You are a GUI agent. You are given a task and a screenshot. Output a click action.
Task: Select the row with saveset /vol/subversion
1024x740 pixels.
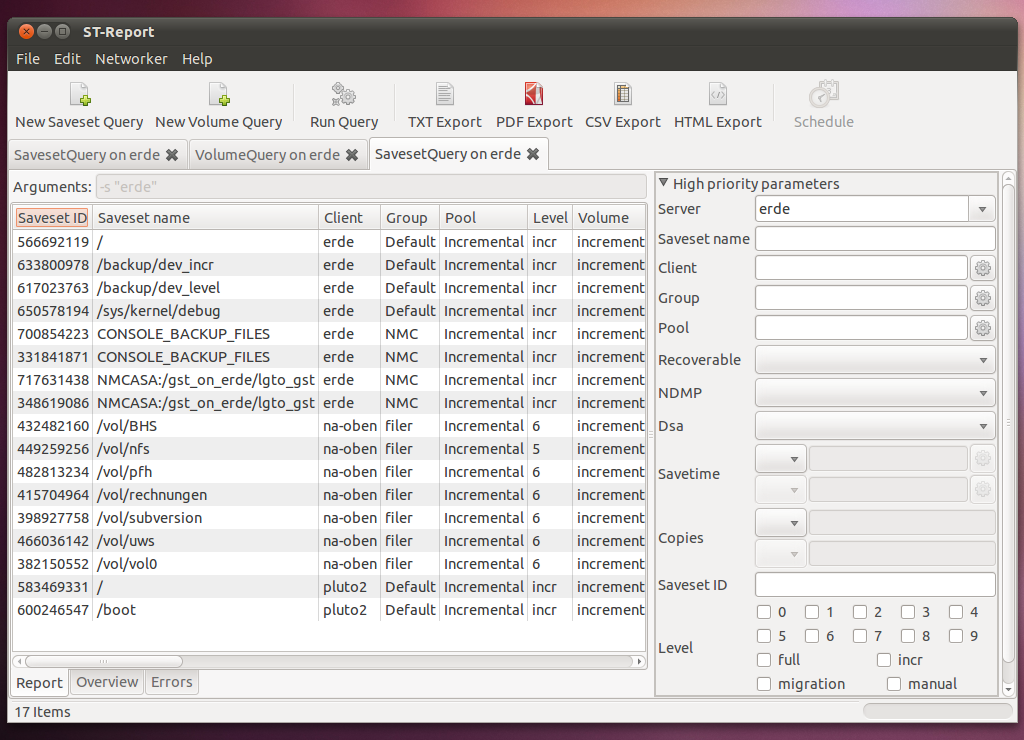[329, 518]
